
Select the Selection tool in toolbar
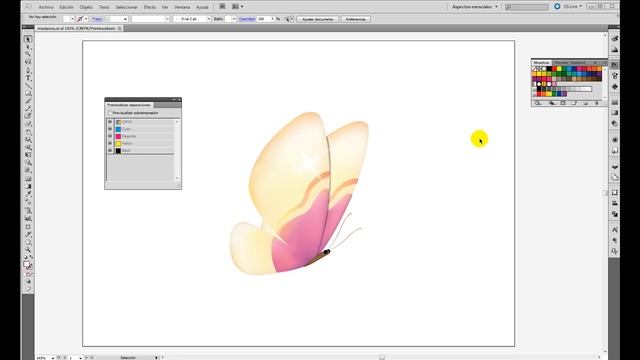[x=28, y=39]
